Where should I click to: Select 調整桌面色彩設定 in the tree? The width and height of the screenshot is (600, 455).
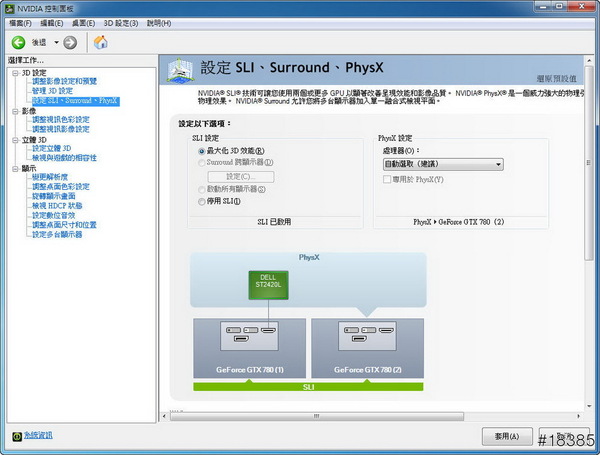click(x=60, y=186)
